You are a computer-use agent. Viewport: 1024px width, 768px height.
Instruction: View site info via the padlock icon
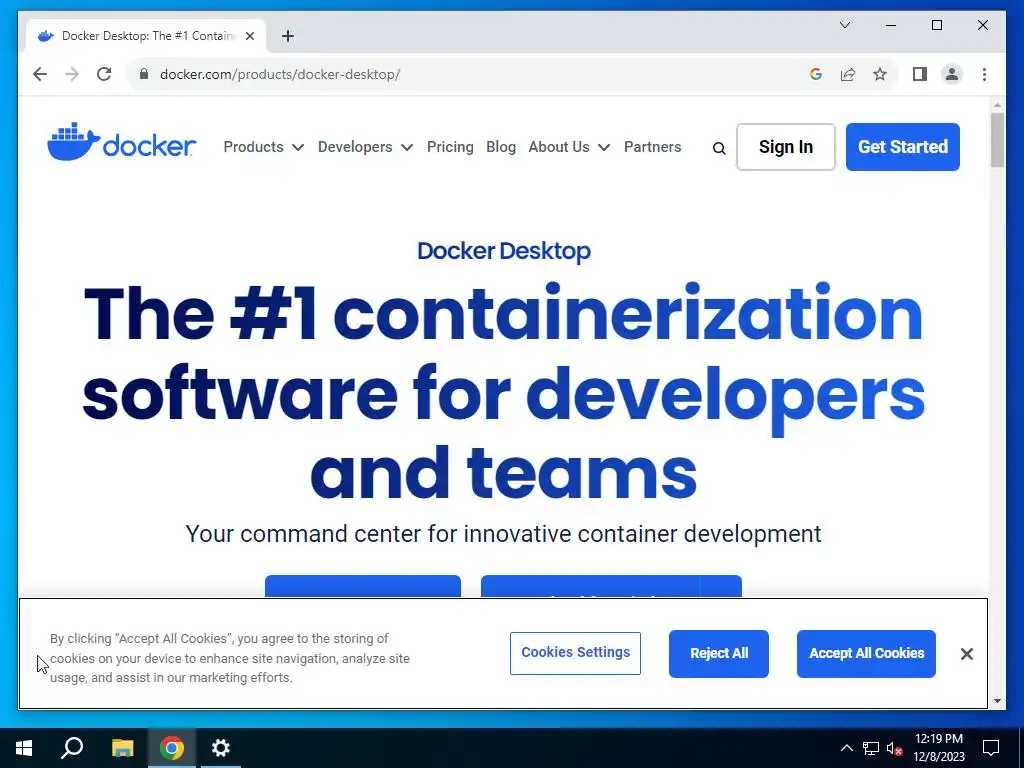point(144,74)
